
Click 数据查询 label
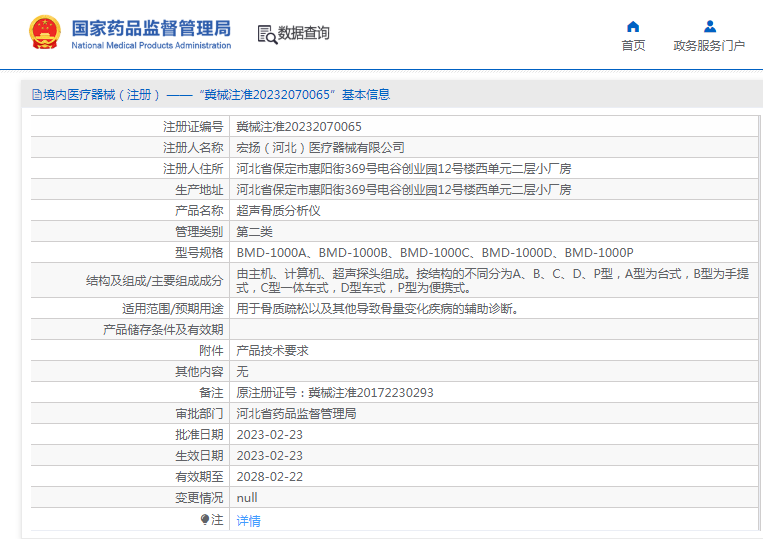click(304, 33)
